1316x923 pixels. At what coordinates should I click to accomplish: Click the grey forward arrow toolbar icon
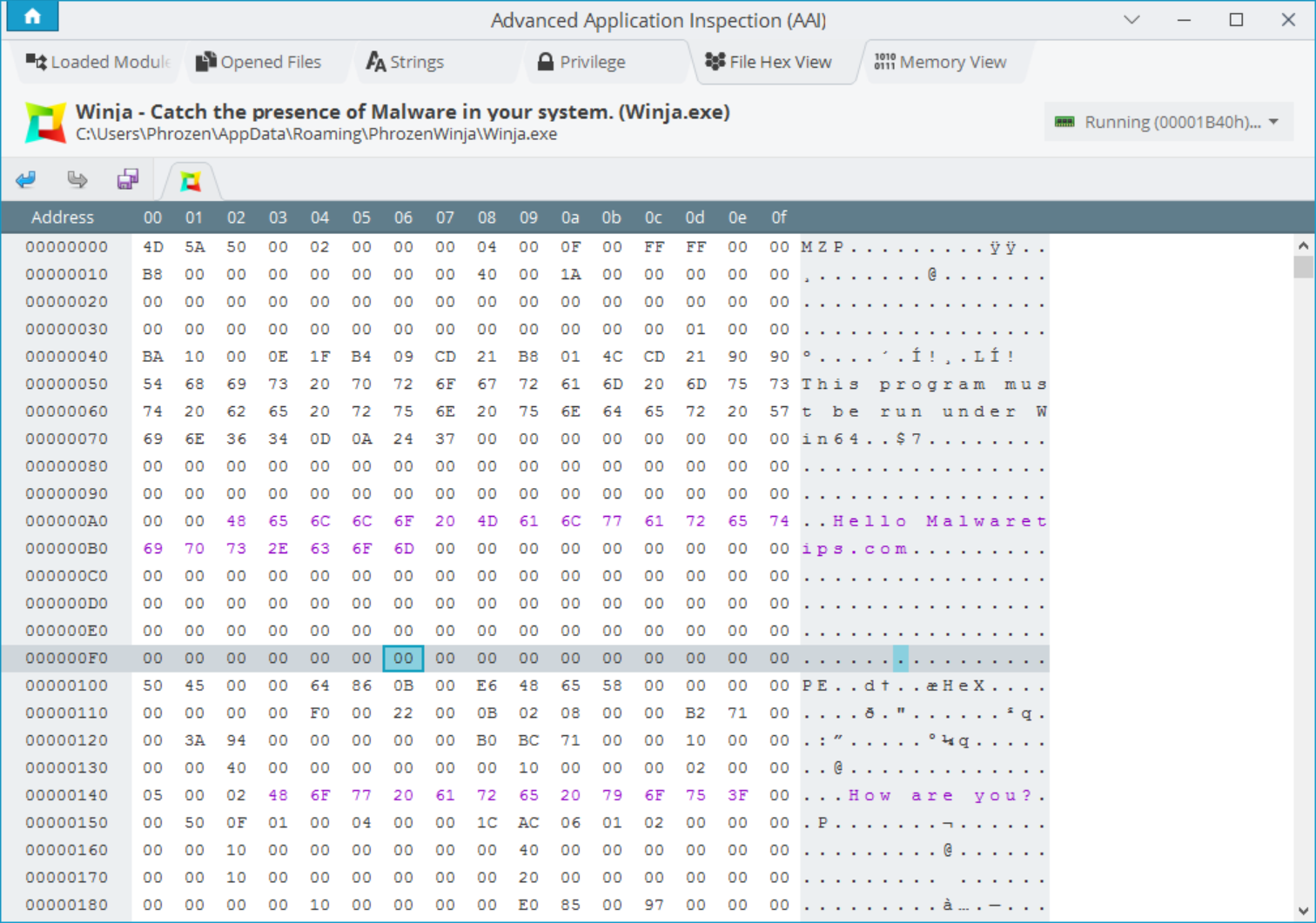(77, 179)
